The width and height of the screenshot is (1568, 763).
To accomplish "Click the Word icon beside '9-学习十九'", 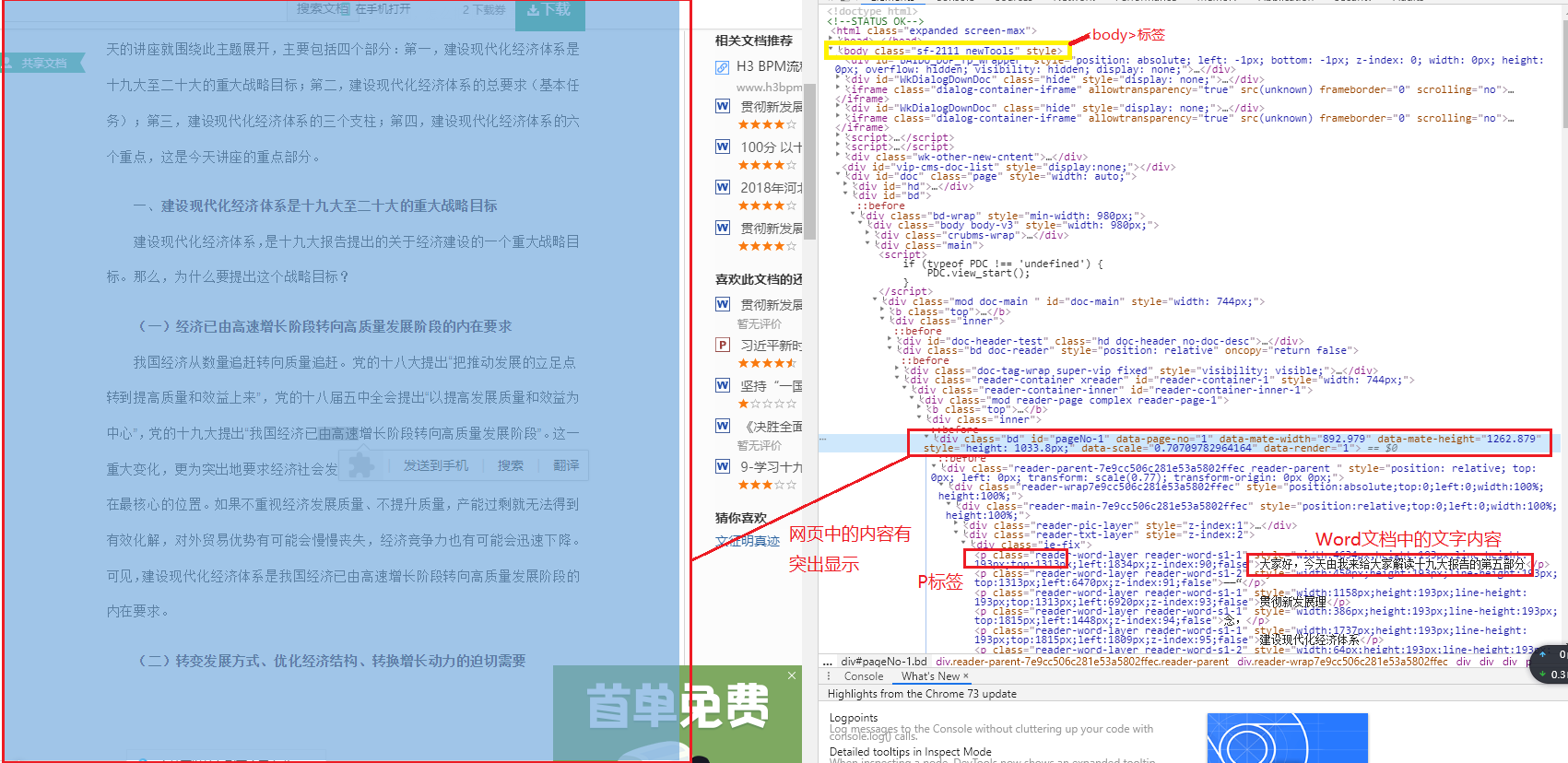I will point(723,466).
